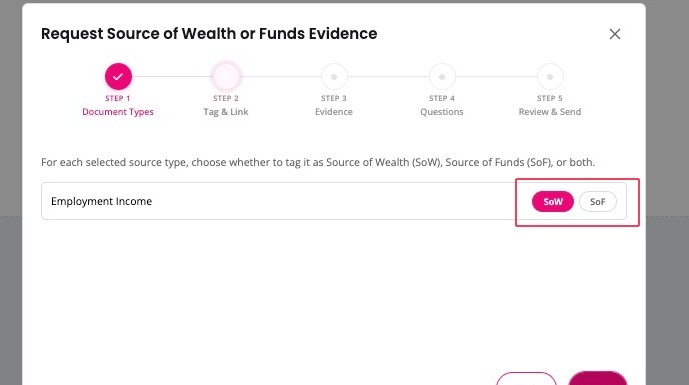Click the Employment Income row text
Image resolution: width=689 pixels, height=385 pixels.
point(102,201)
